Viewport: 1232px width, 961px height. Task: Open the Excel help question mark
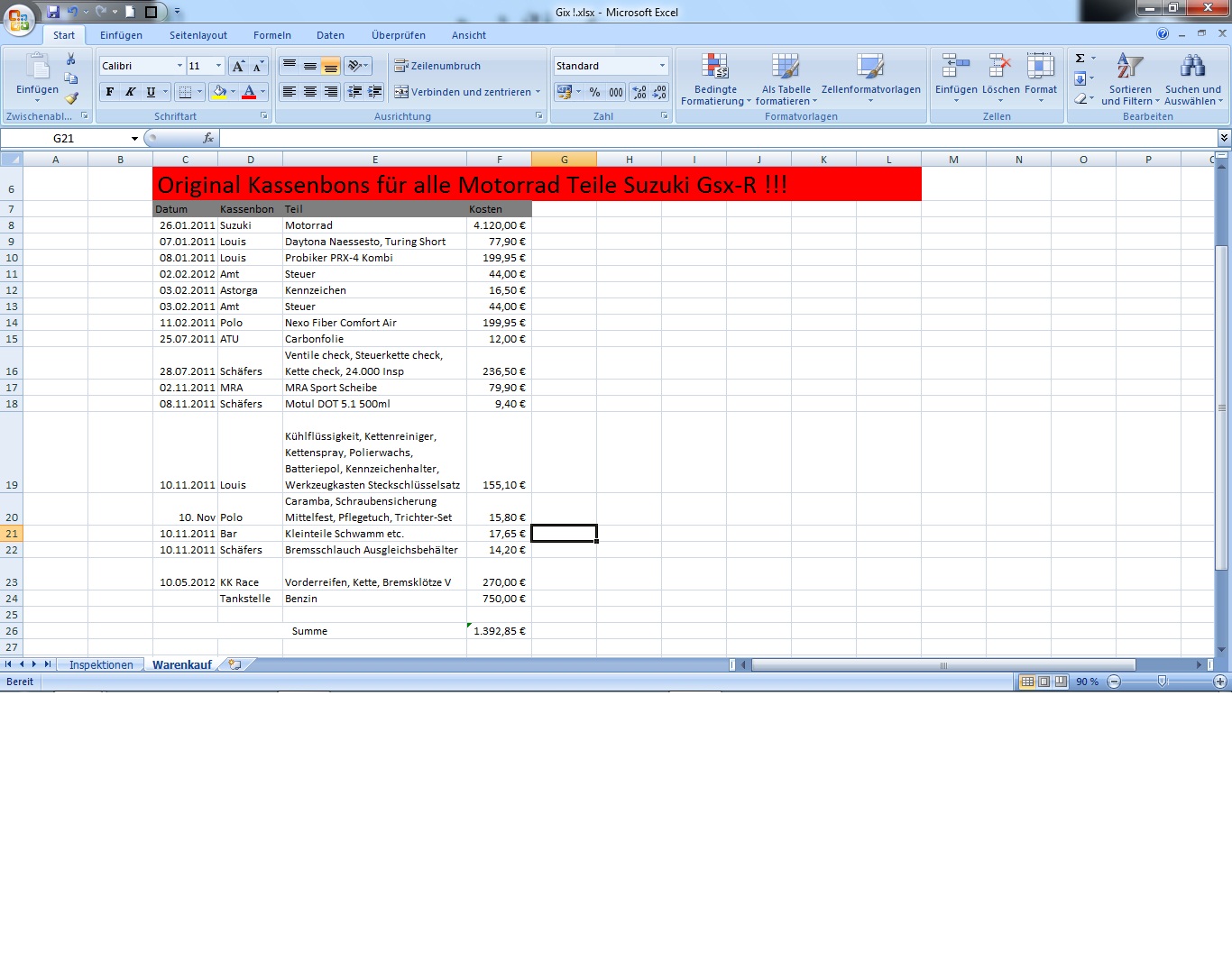point(1163,34)
